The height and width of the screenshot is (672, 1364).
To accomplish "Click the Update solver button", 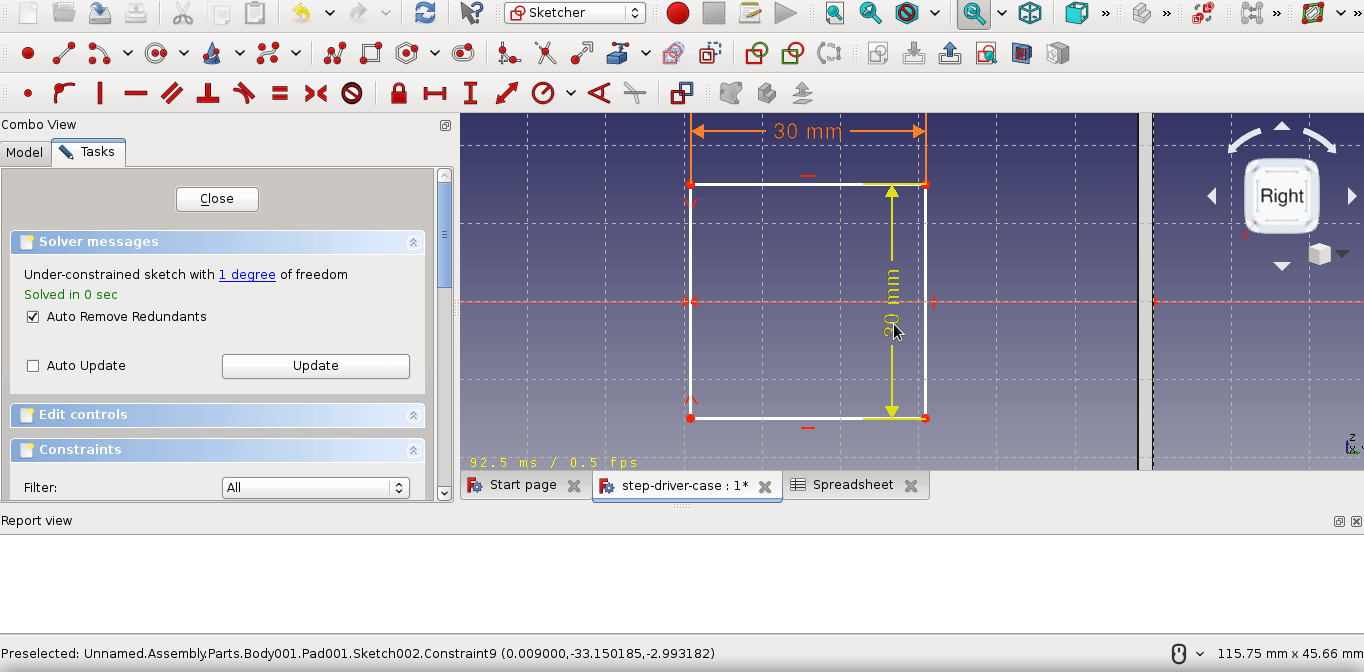I will [315, 366].
